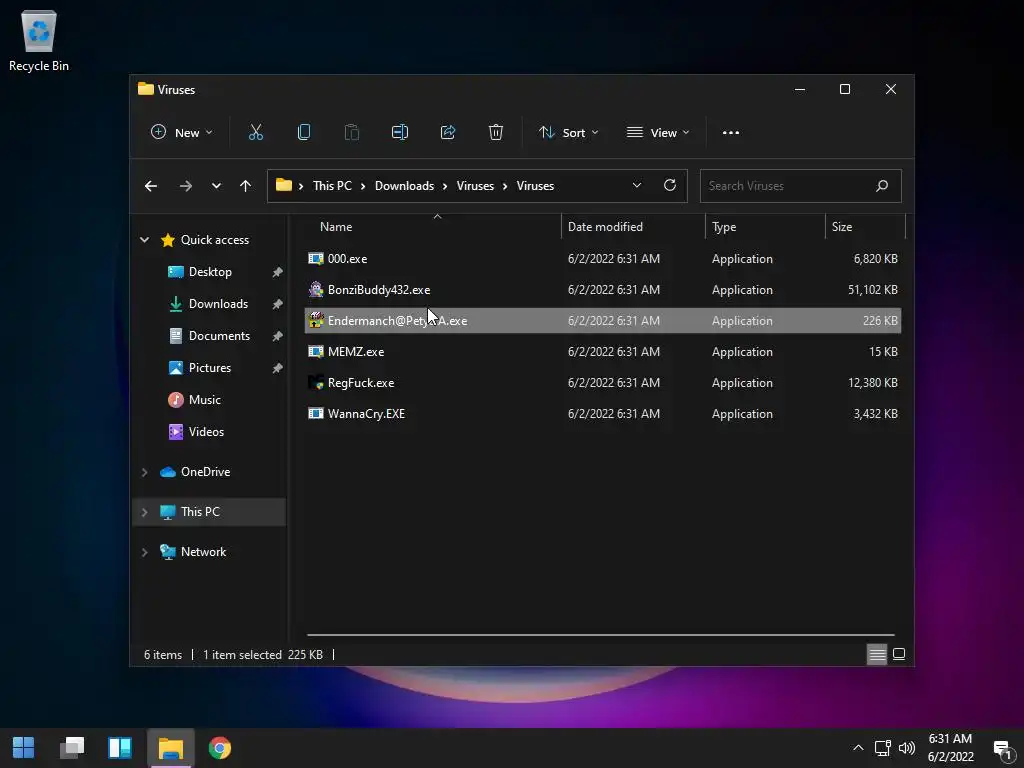The height and width of the screenshot is (768, 1024).
Task: Collapse the Quick access tree
Action: [144, 240]
